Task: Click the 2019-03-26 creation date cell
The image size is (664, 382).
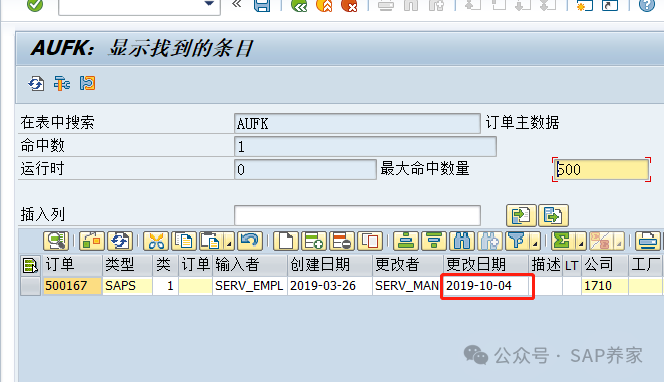Action: (329, 286)
